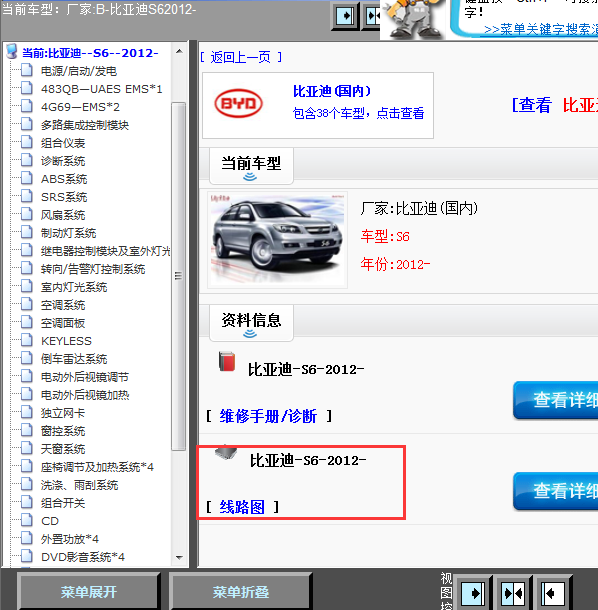Open SRS系统 tree item

point(64,197)
